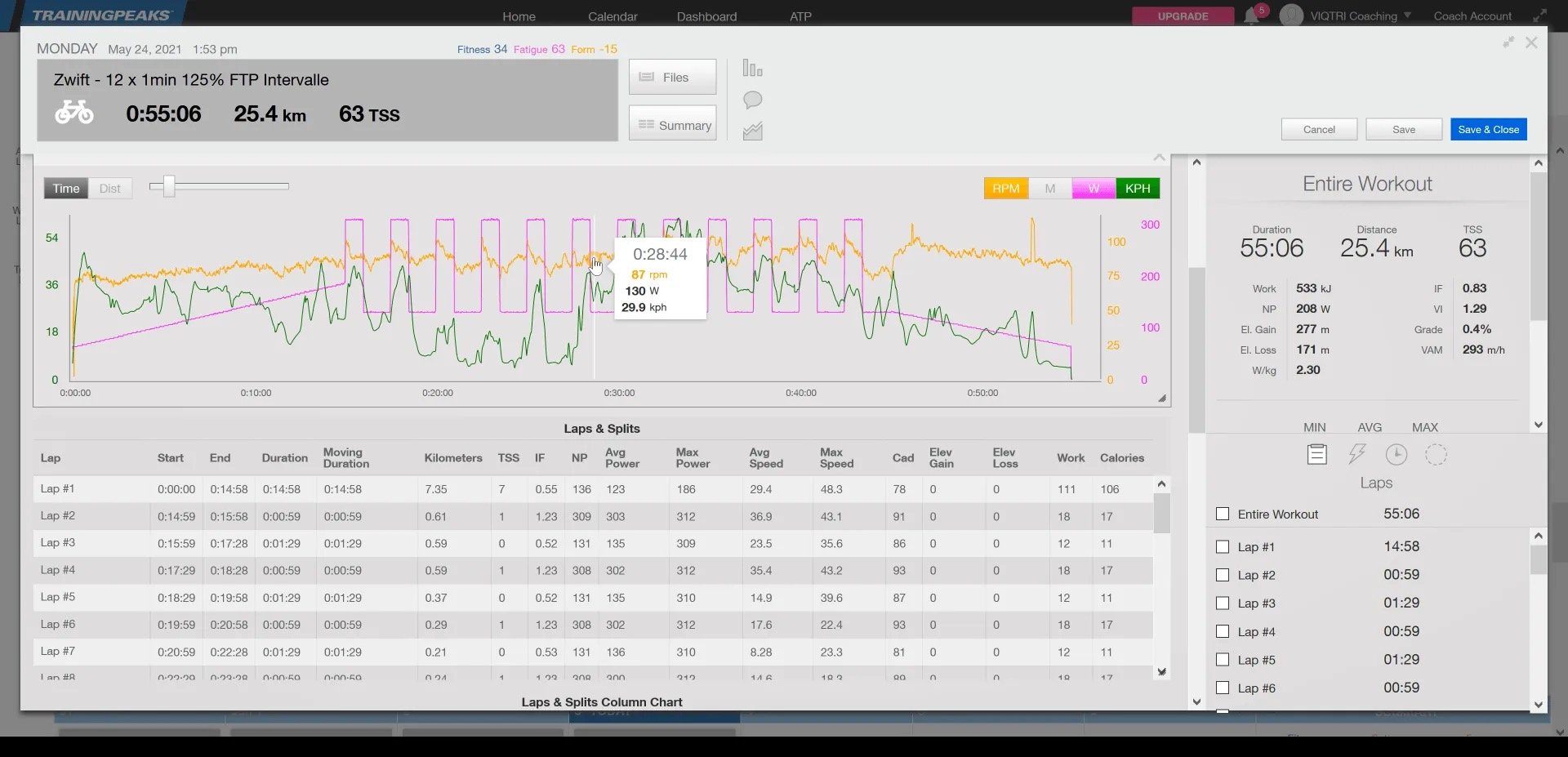Click the Kilometers column header
The height and width of the screenshot is (757, 1568).
tap(452, 458)
